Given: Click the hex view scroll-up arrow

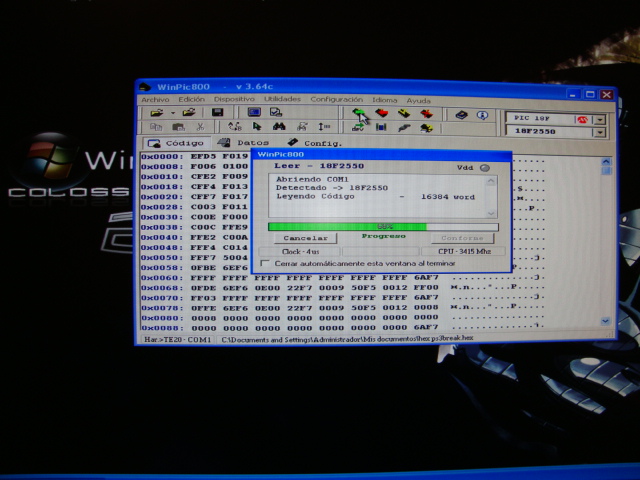Looking at the screenshot, I should pyautogui.click(x=606, y=162).
